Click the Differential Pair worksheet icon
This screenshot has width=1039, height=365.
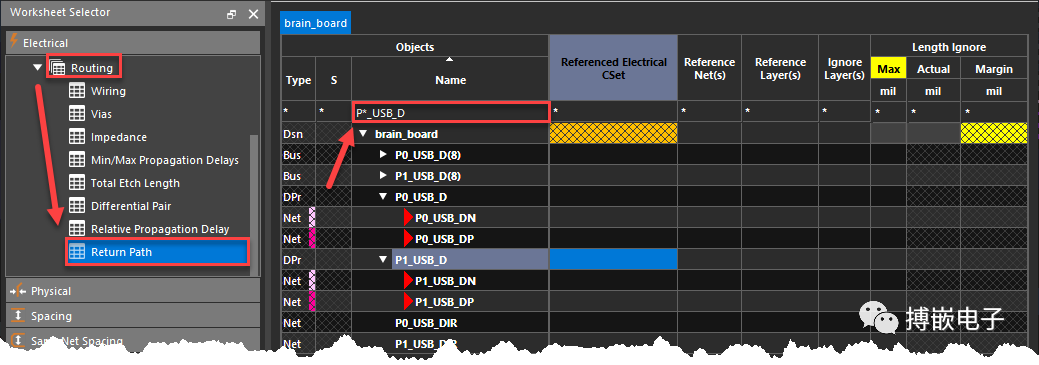coord(77,206)
